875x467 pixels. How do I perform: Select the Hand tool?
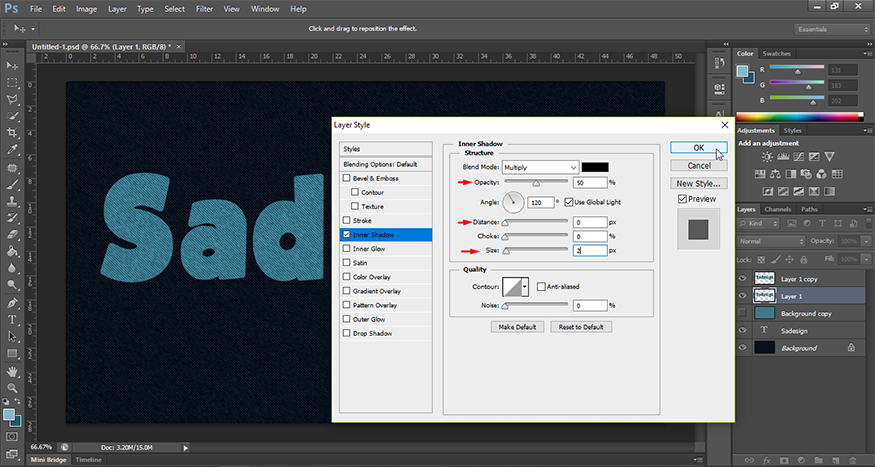[x=12, y=372]
